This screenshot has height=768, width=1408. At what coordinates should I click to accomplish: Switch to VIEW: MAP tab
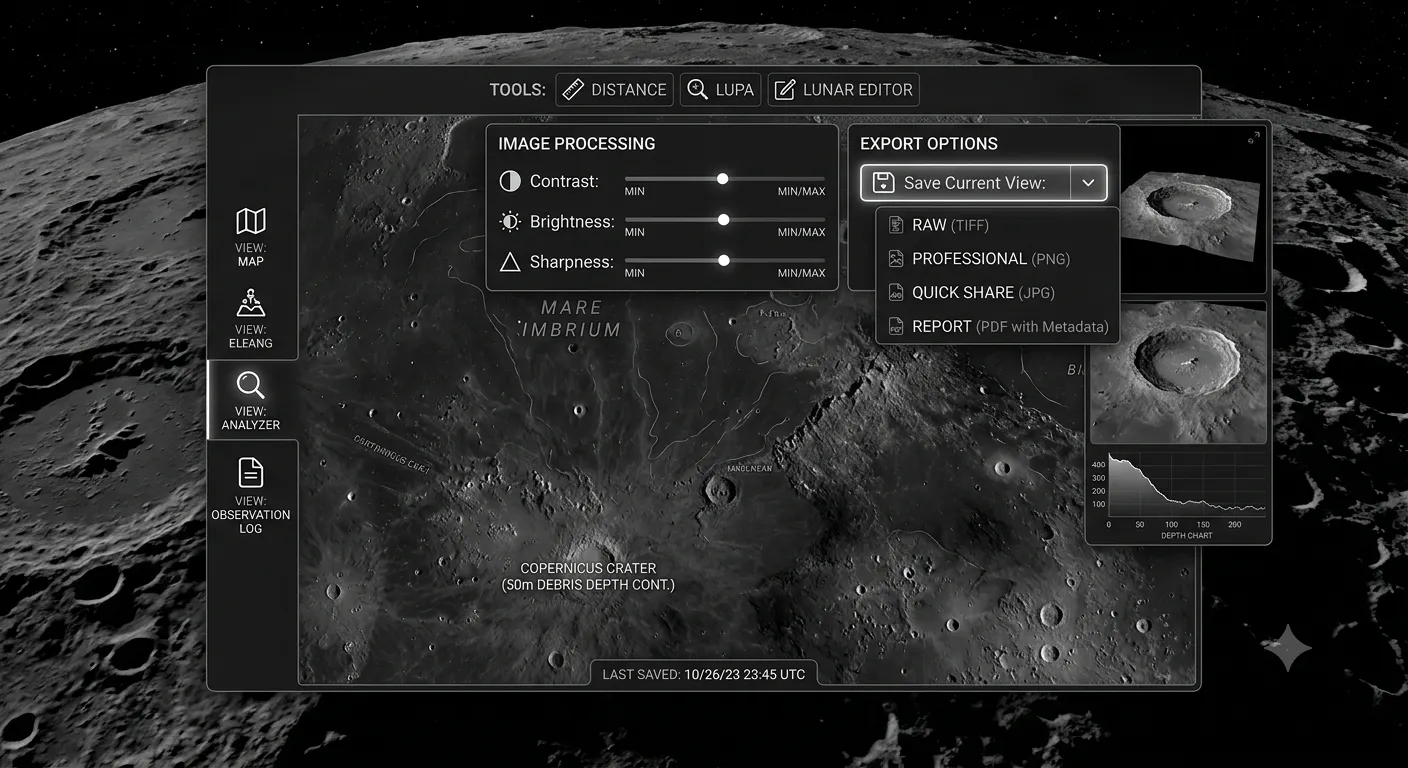pyautogui.click(x=251, y=237)
